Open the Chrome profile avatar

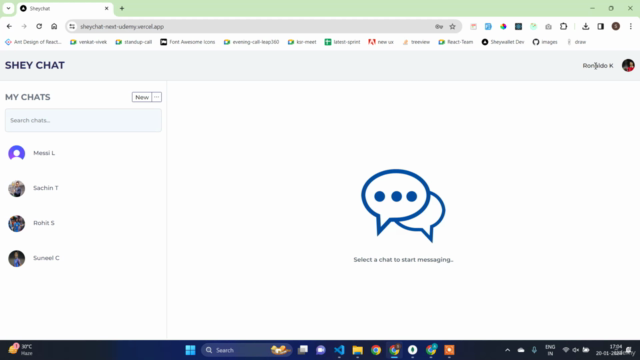(x=616, y=27)
